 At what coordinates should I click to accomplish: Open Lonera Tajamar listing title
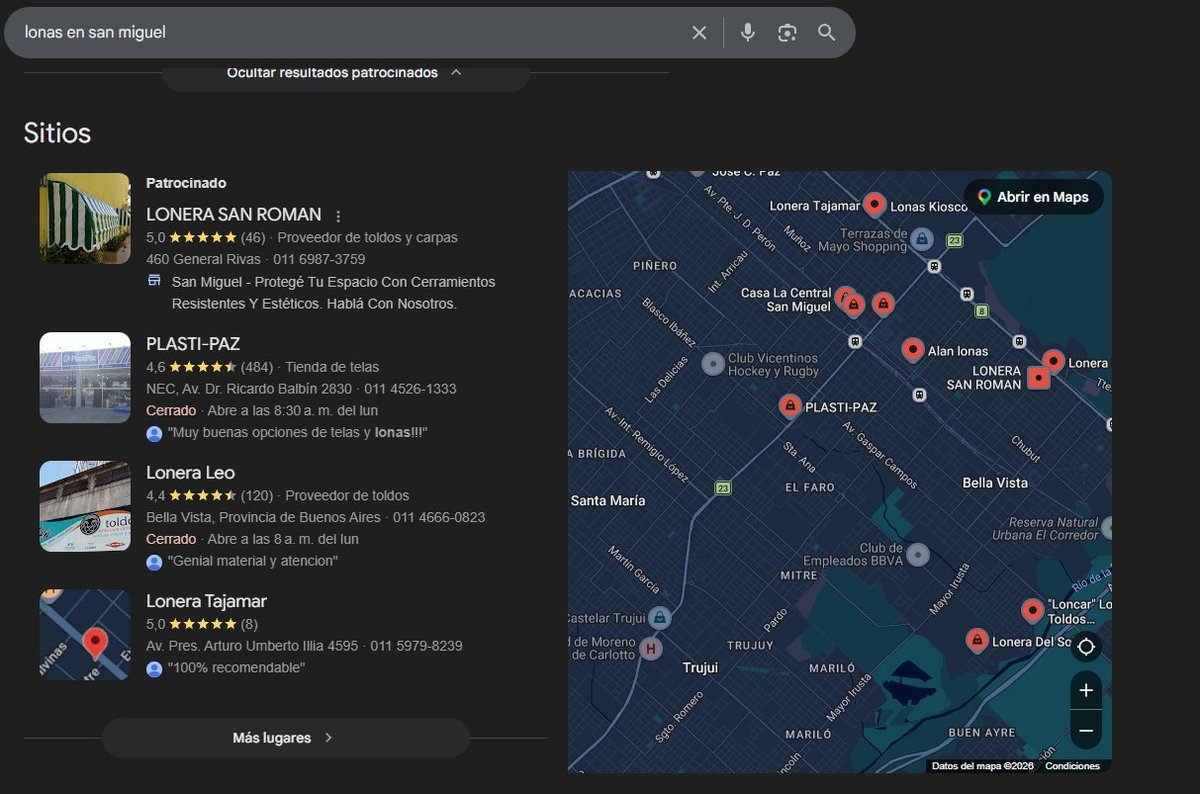(206, 601)
